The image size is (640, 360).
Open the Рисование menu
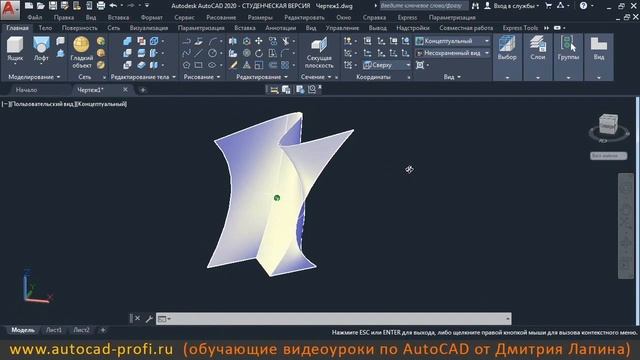221,18
